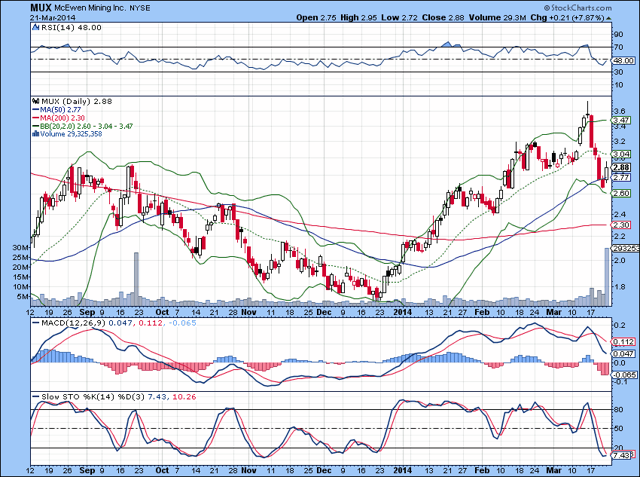Click the 10.26 %D value in stochastic legend
Viewport: 640px width, 477px height.
click(x=184, y=397)
